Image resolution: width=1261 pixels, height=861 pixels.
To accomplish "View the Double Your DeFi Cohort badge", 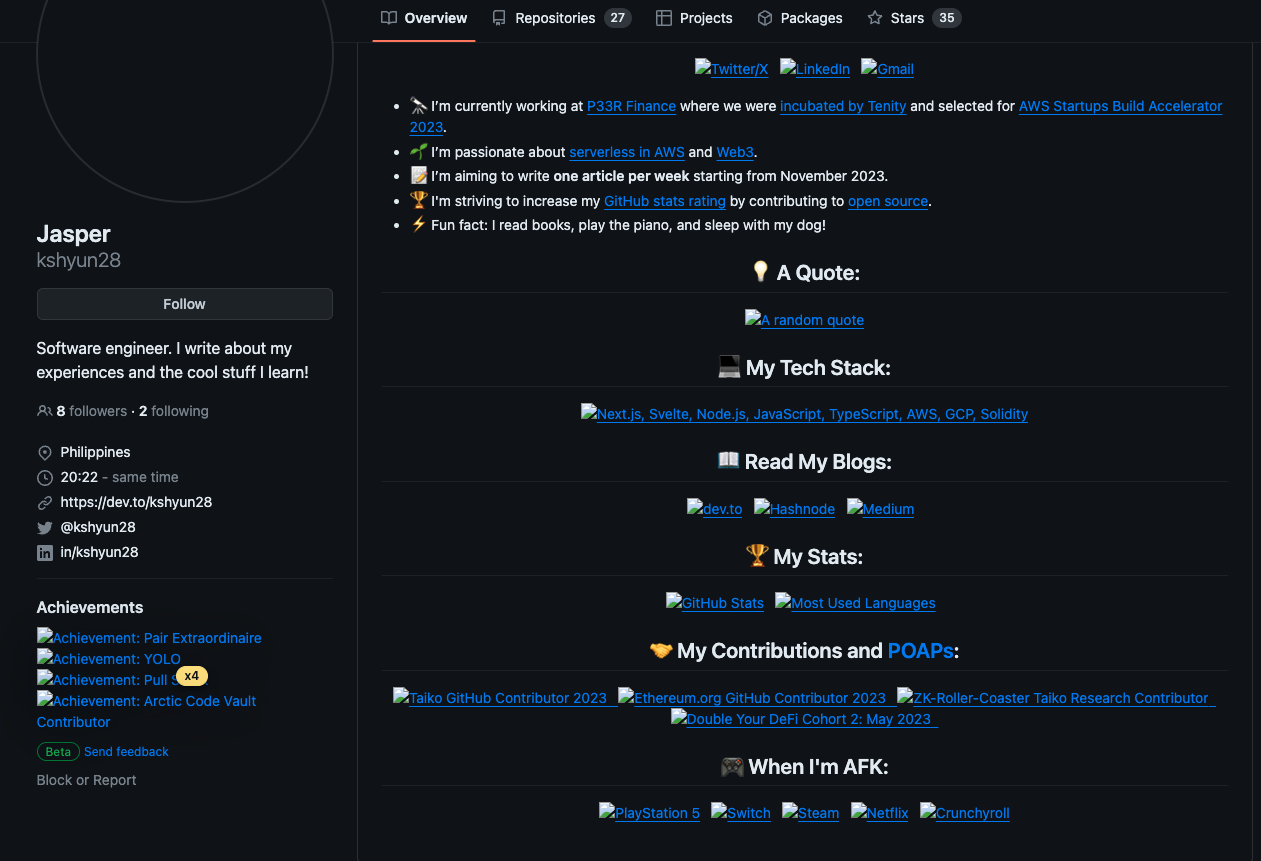I will point(804,718).
